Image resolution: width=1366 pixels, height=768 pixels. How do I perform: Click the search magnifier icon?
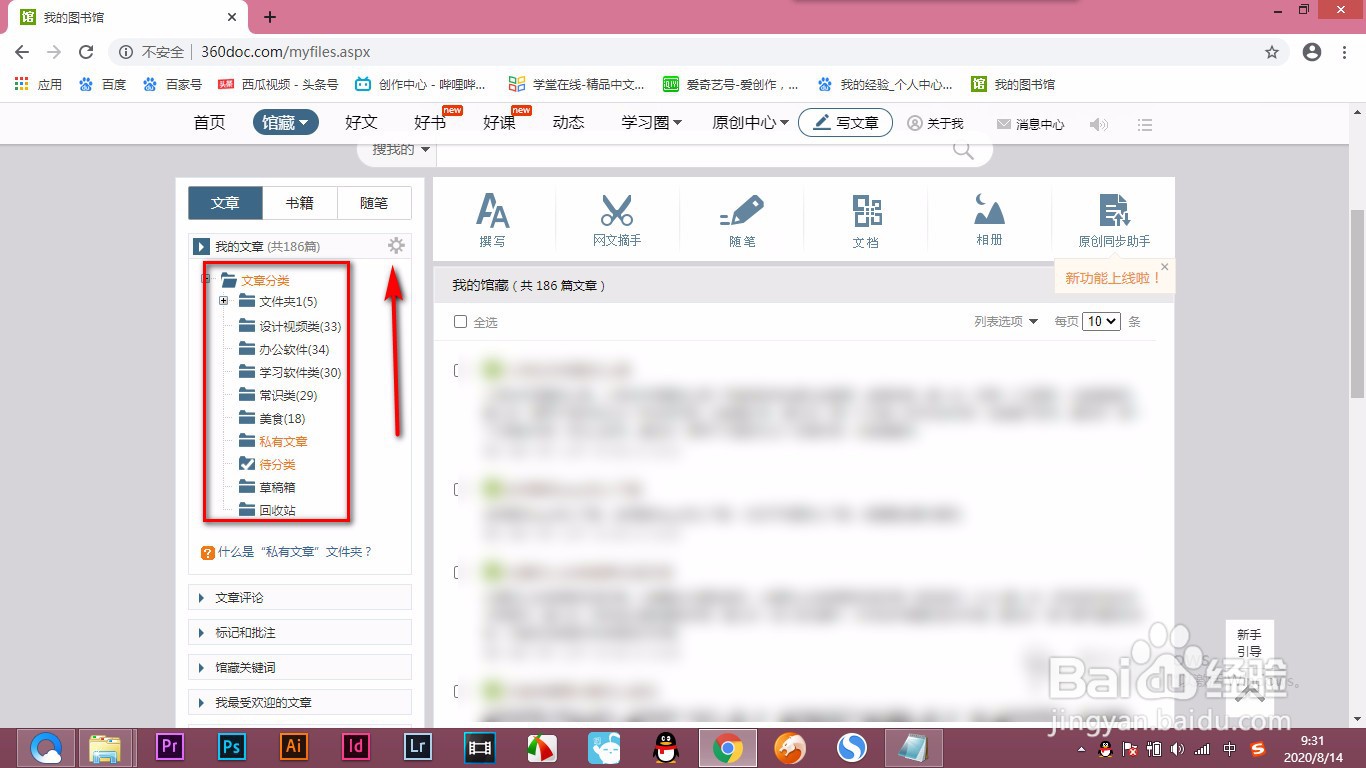[962, 148]
